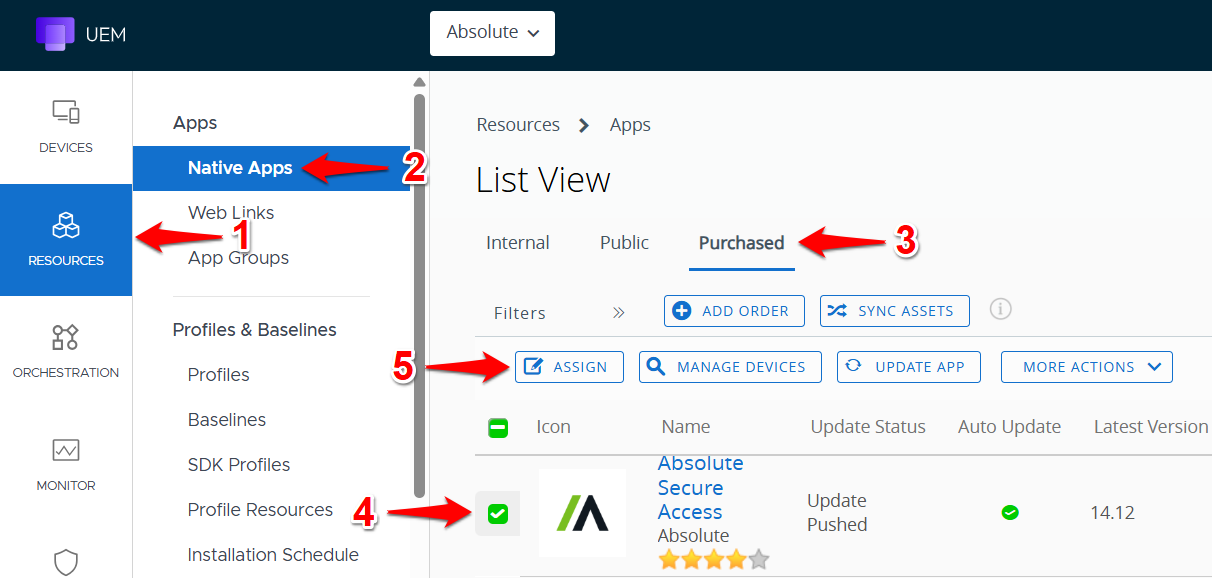The image size is (1212, 578).
Task: Open the Resources section icon
Action: [x=66, y=225]
